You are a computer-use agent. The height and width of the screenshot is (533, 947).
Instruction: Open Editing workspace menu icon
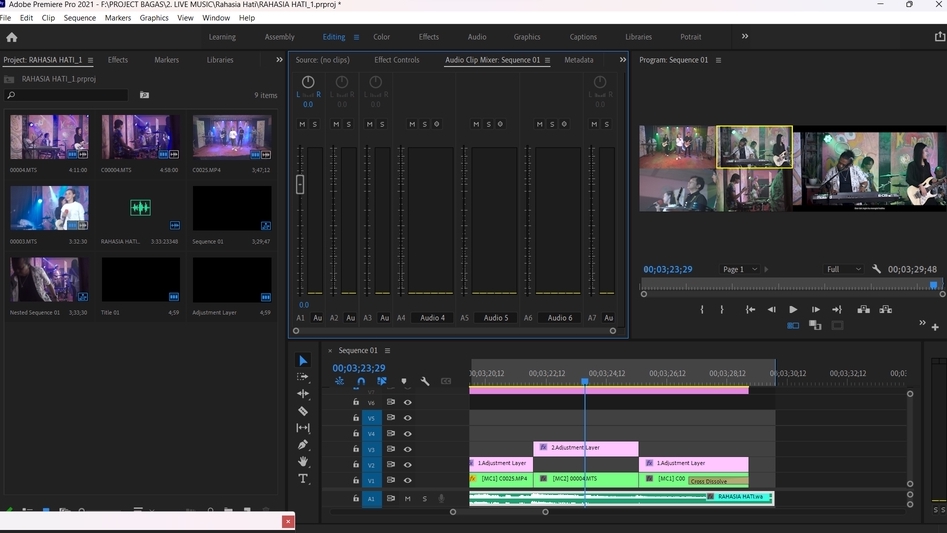coord(356,37)
